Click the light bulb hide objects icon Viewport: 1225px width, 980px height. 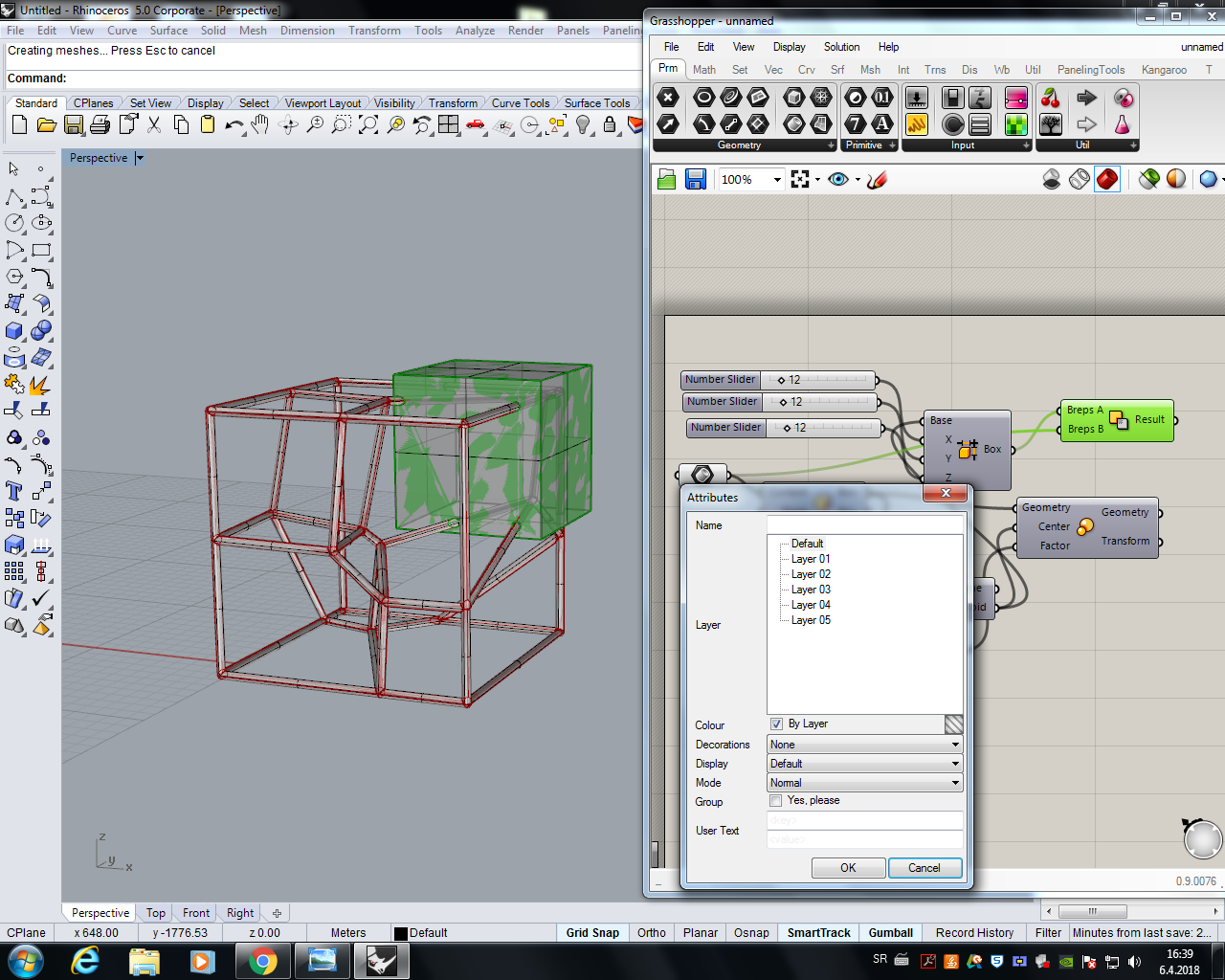tap(583, 124)
